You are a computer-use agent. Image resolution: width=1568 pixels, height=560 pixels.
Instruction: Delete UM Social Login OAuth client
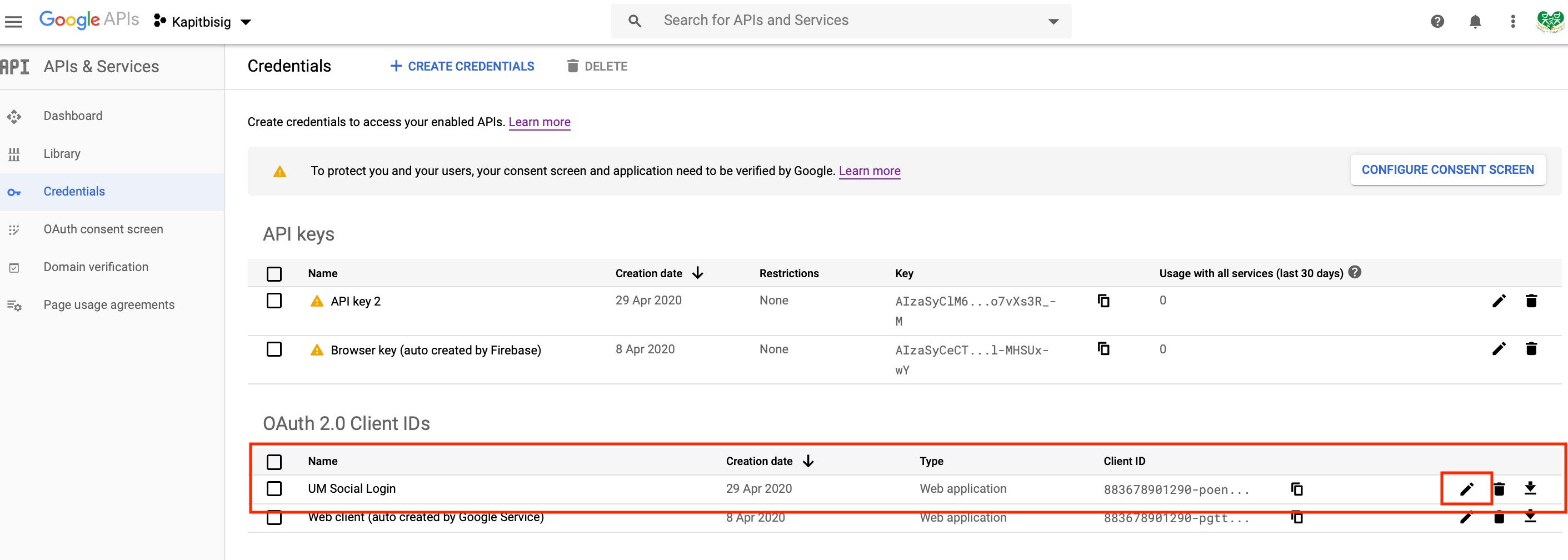pos(1499,489)
